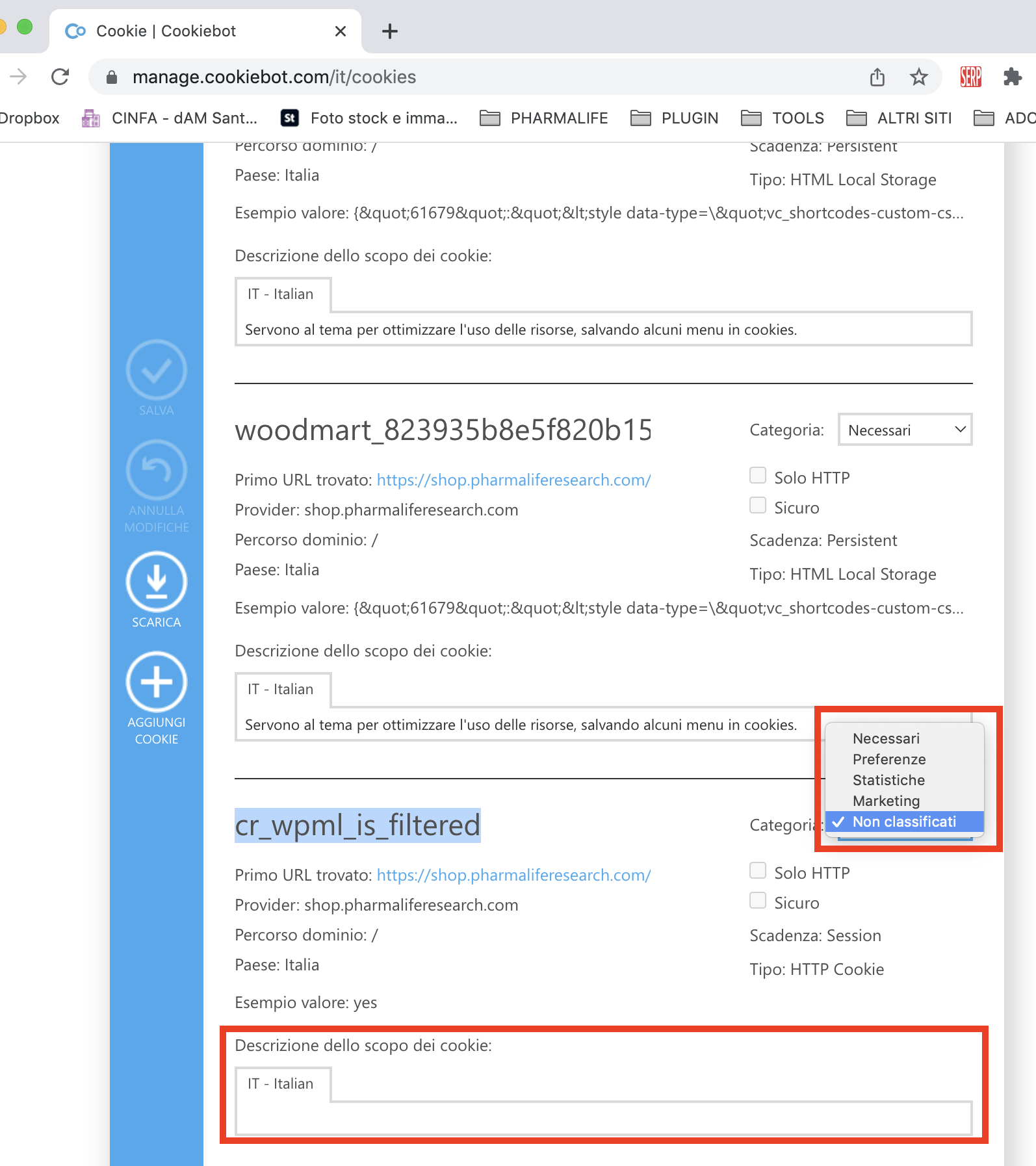Open the PHARMALIFE bookmarks folder
1036x1166 pixels.
pyautogui.click(x=544, y=118)
